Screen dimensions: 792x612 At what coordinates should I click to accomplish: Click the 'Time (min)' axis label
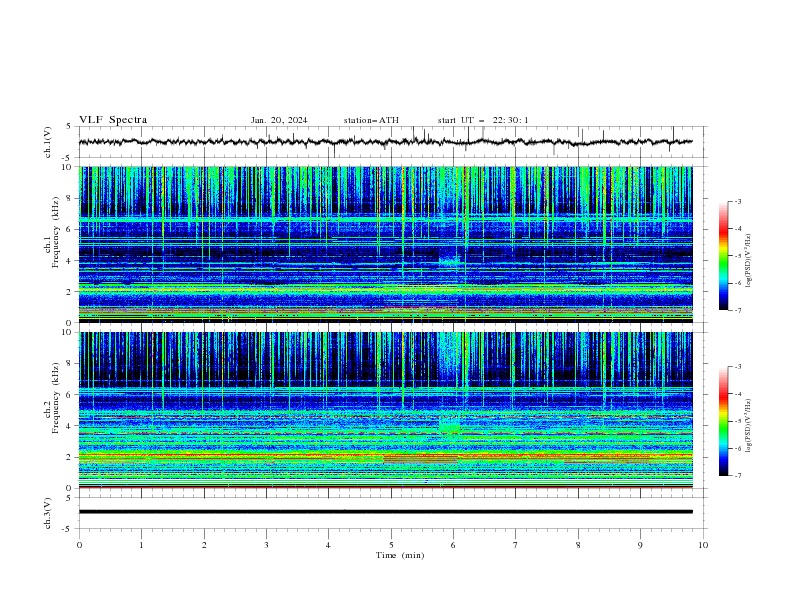pos(400,555)
